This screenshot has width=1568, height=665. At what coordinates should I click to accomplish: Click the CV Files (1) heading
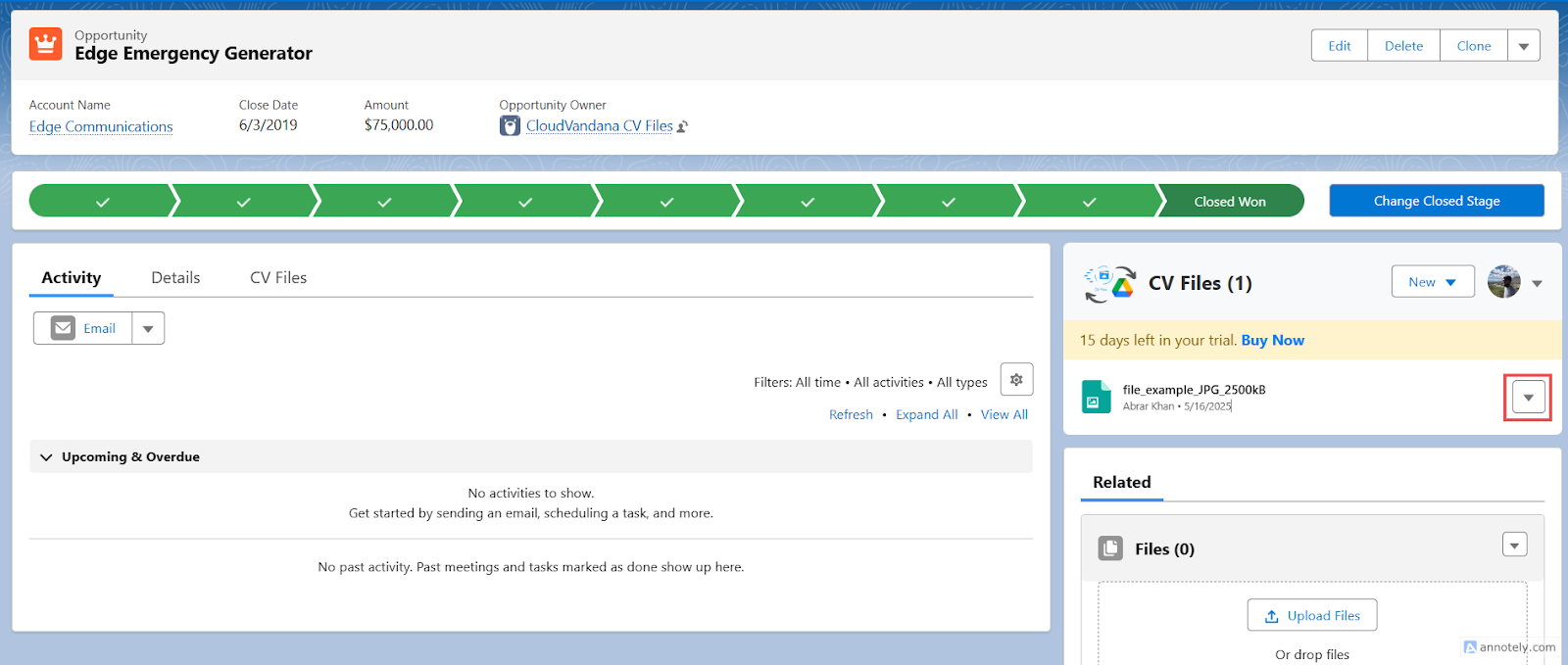[1200, 283]
